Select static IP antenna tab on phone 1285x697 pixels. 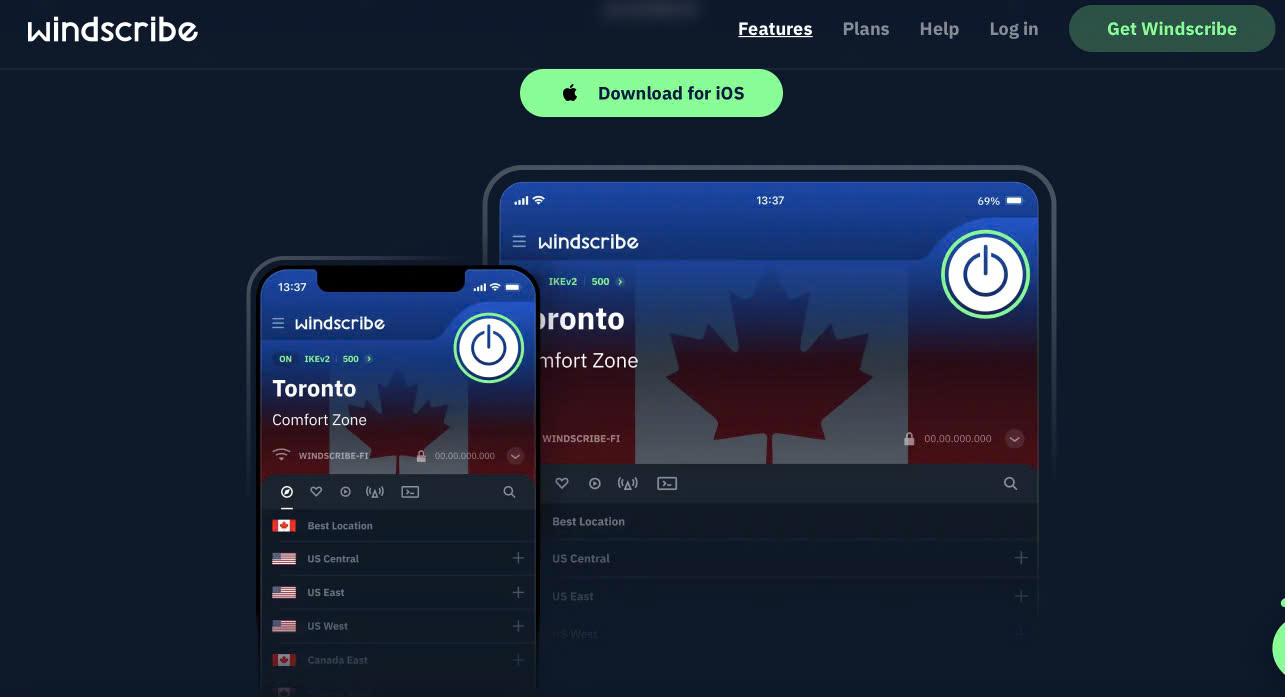[x=375, y=492]
